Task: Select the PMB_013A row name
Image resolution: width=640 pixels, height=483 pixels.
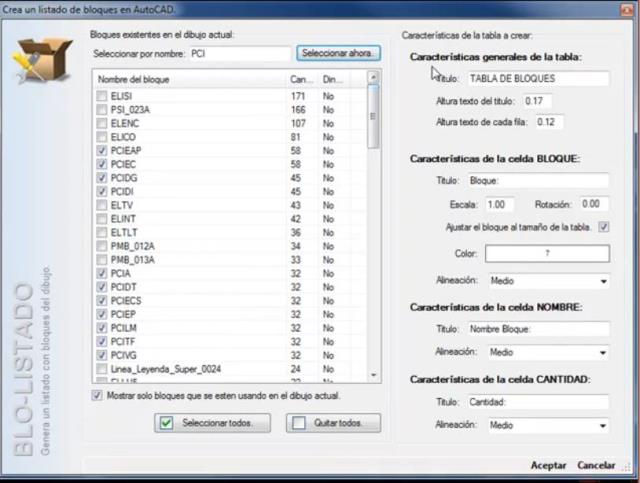Action: [133, 260]
